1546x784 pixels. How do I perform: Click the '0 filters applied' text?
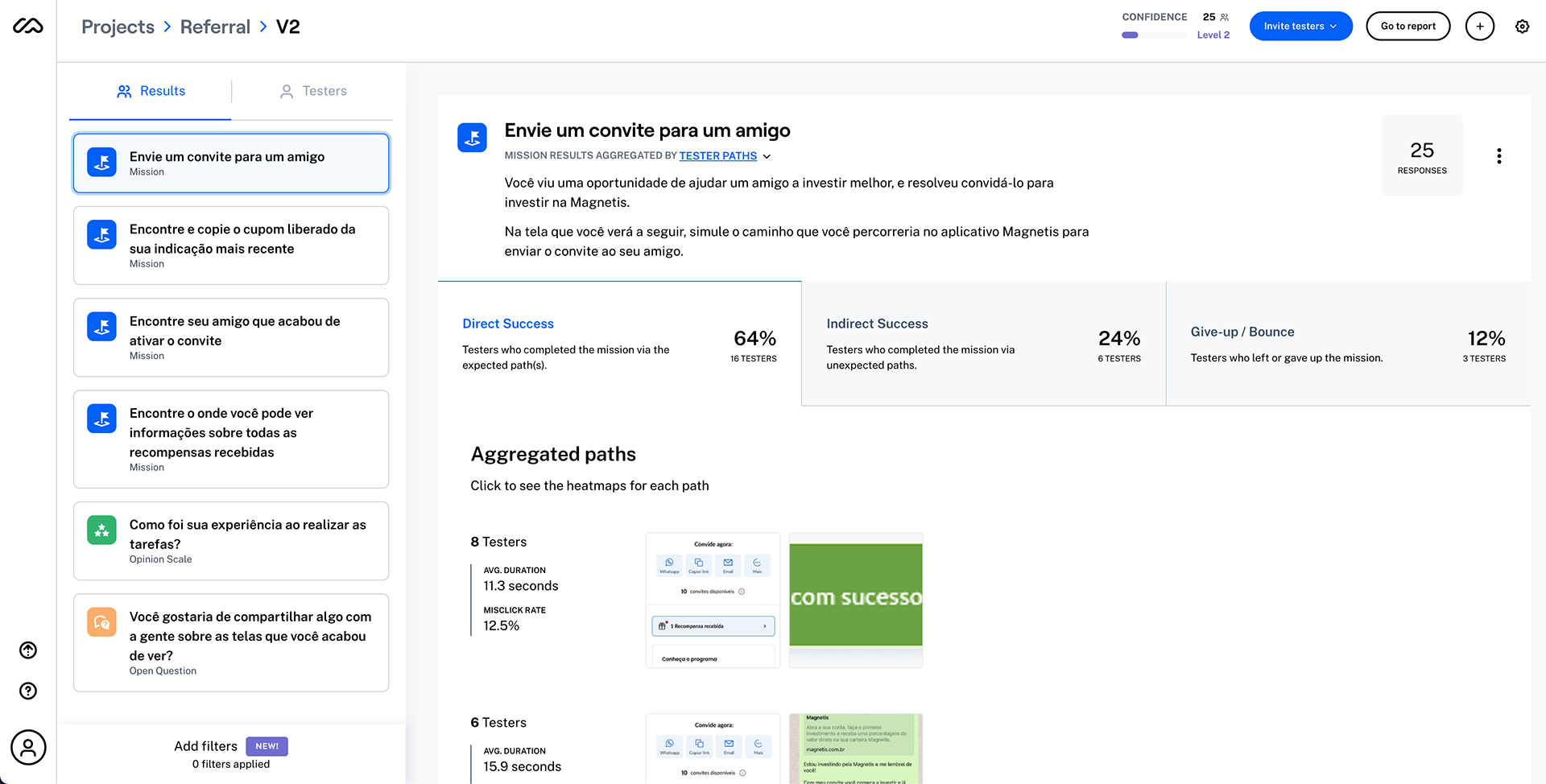(x=231, y=765)
